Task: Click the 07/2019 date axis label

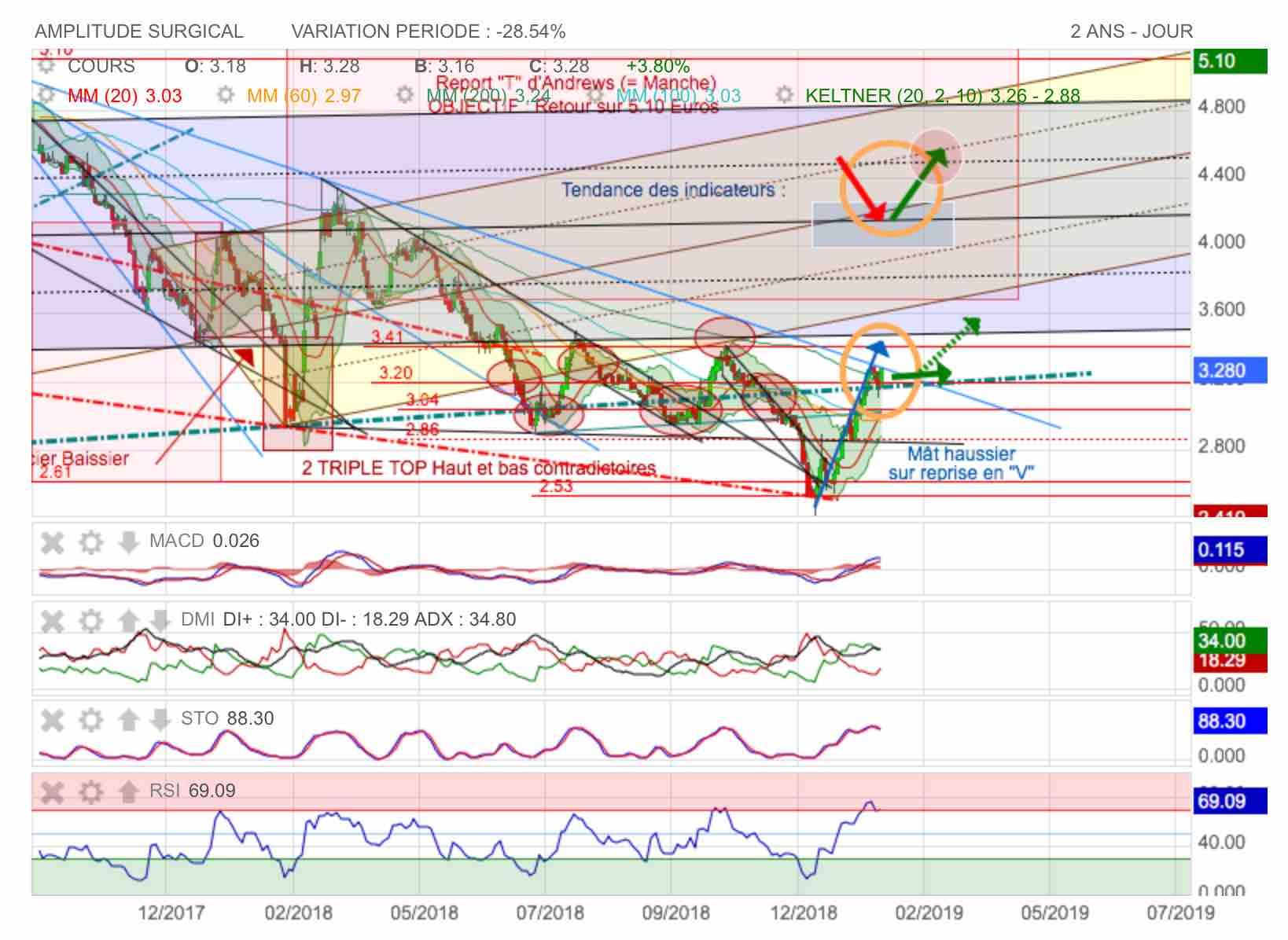Action: (x=1180, y=913)
